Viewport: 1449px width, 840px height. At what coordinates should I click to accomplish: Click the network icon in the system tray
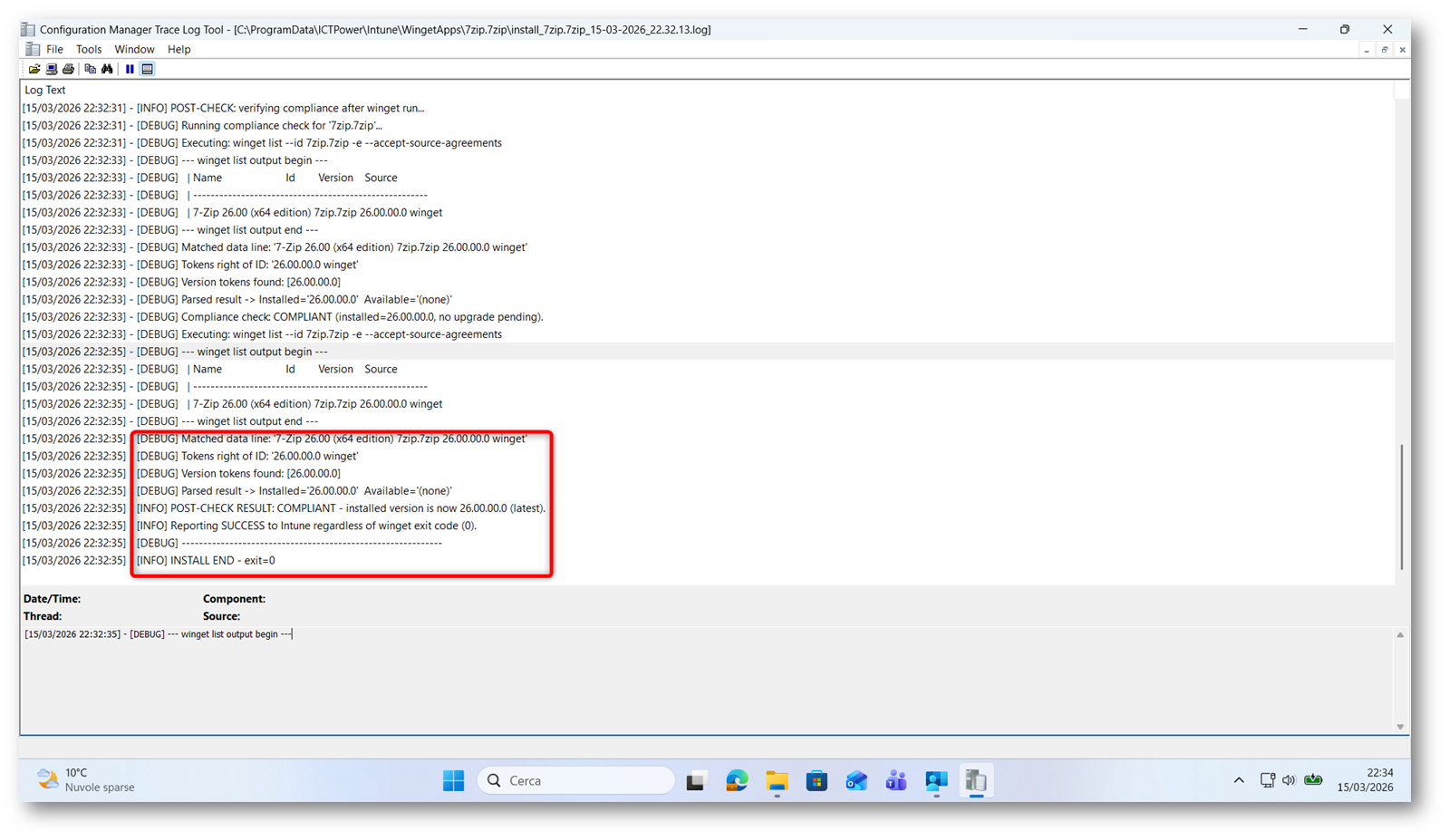1267,780
